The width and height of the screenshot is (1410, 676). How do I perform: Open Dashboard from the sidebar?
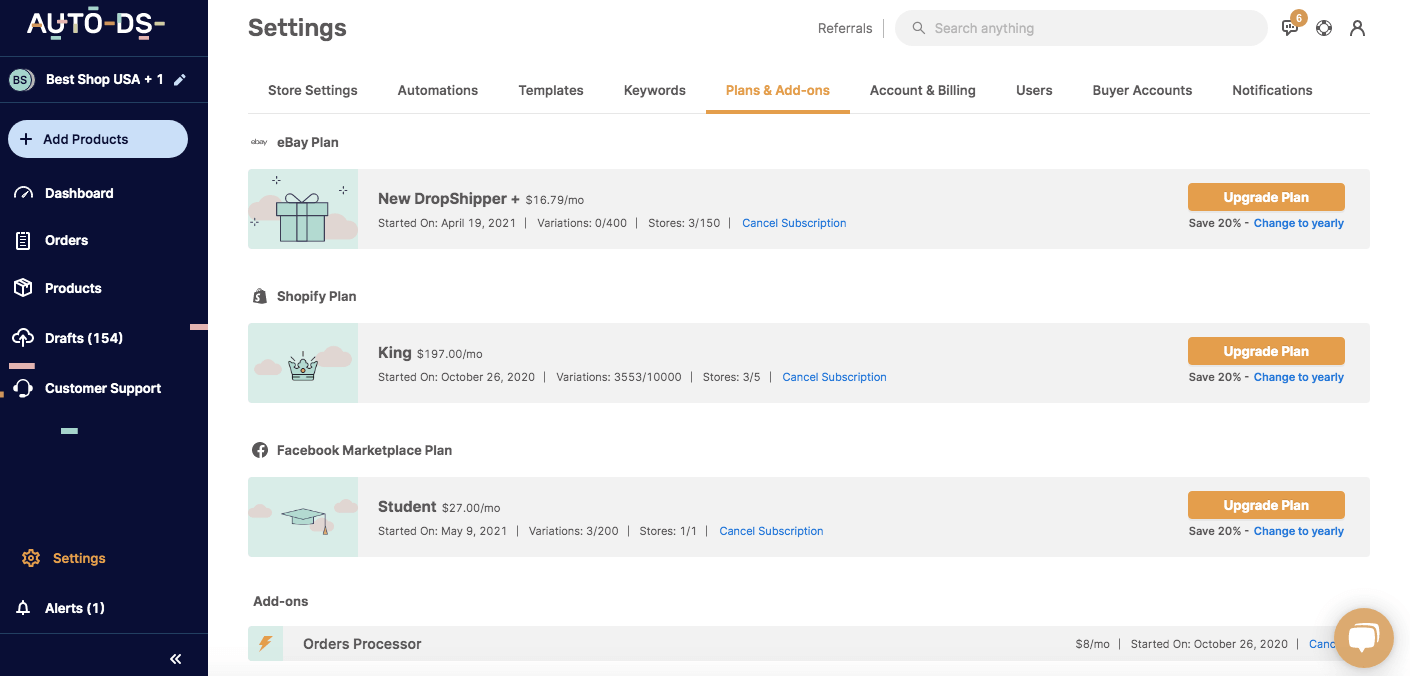(79, 193)
